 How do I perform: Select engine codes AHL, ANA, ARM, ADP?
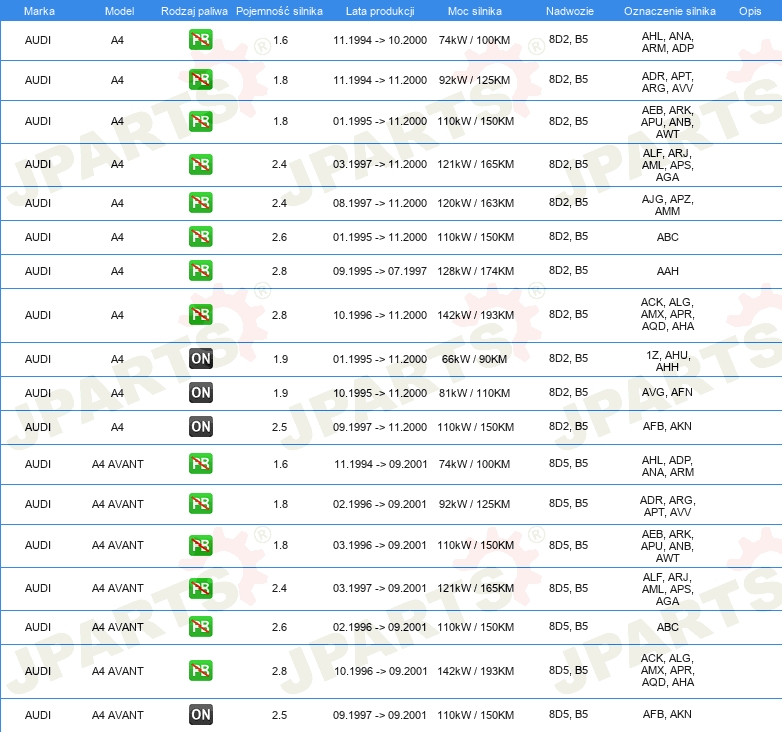(668, 42)
